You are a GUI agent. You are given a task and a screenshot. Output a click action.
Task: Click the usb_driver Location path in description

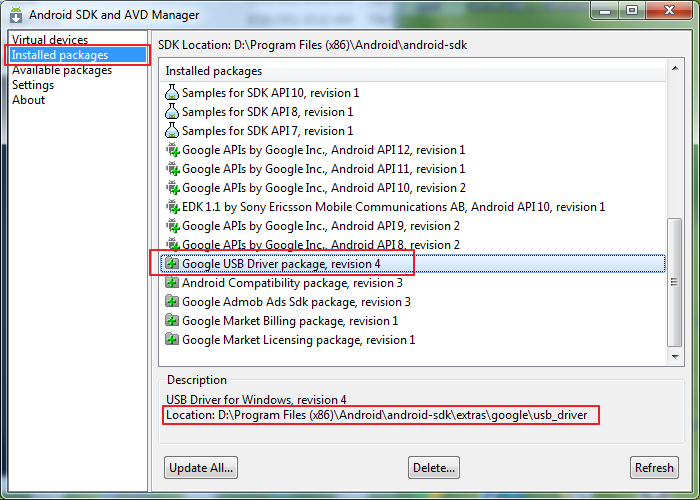377,415
